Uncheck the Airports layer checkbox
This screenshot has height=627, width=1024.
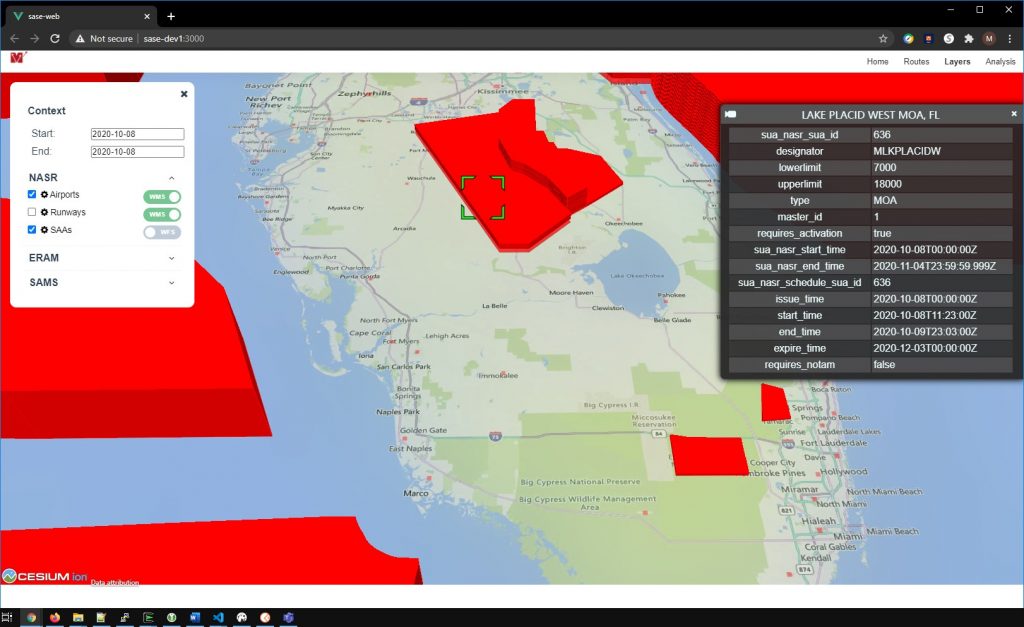(x=32, y=194)
